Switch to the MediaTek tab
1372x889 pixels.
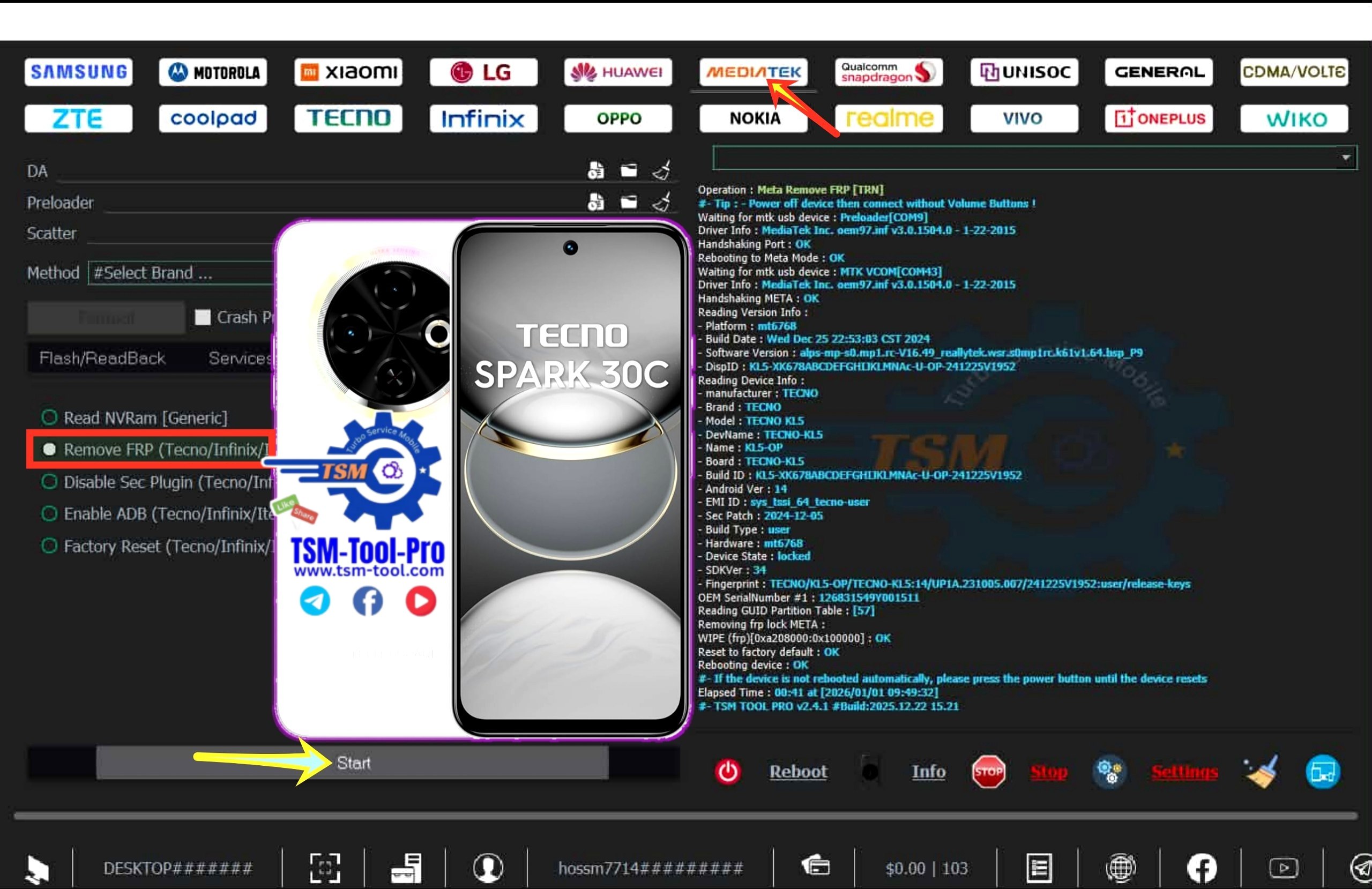coord(754,72)
